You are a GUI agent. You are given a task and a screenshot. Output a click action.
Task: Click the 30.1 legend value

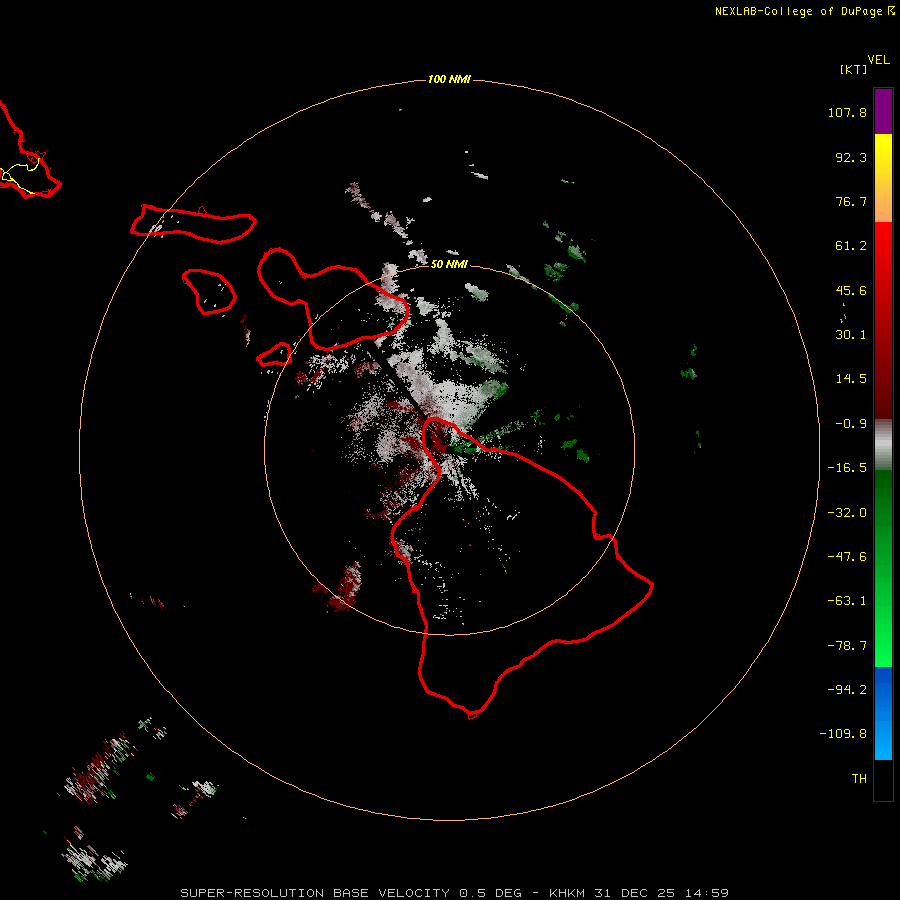click(851, 335)
